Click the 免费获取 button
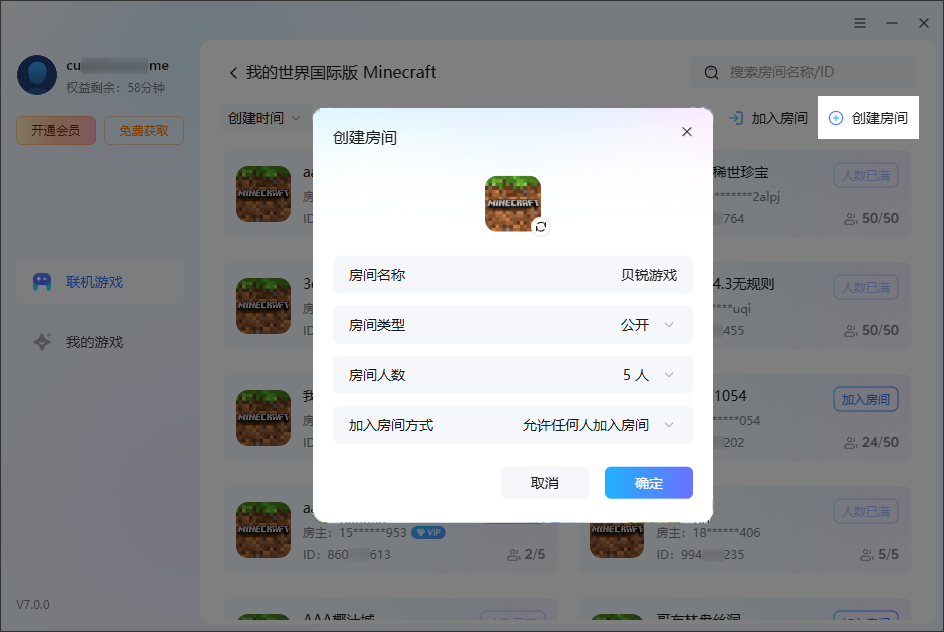The image size is (944, 632). (144, 130)
